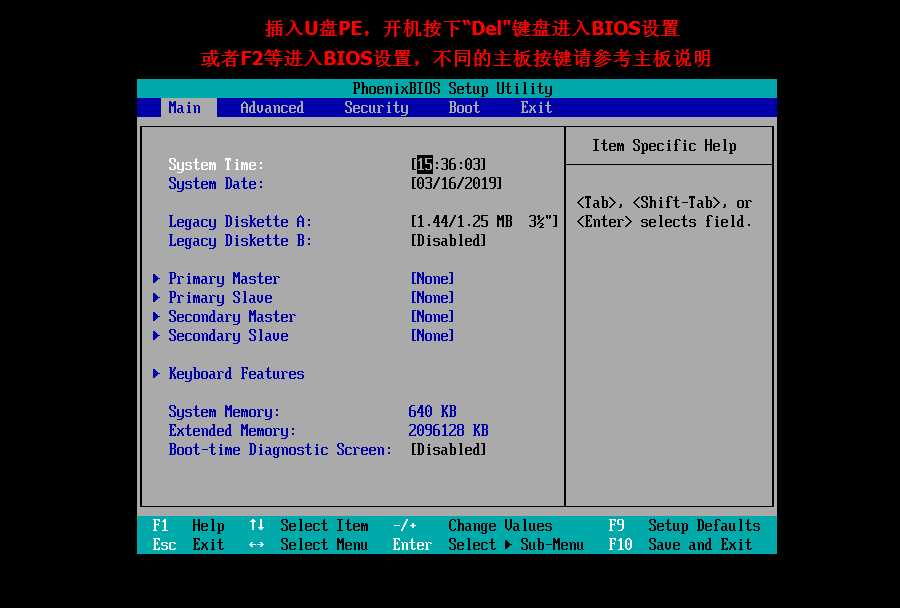Click the PhoenixBIOS Setup Utility title
Viewport: 900px width, 608px height.
pyautogui.click(x=452, y=88)
